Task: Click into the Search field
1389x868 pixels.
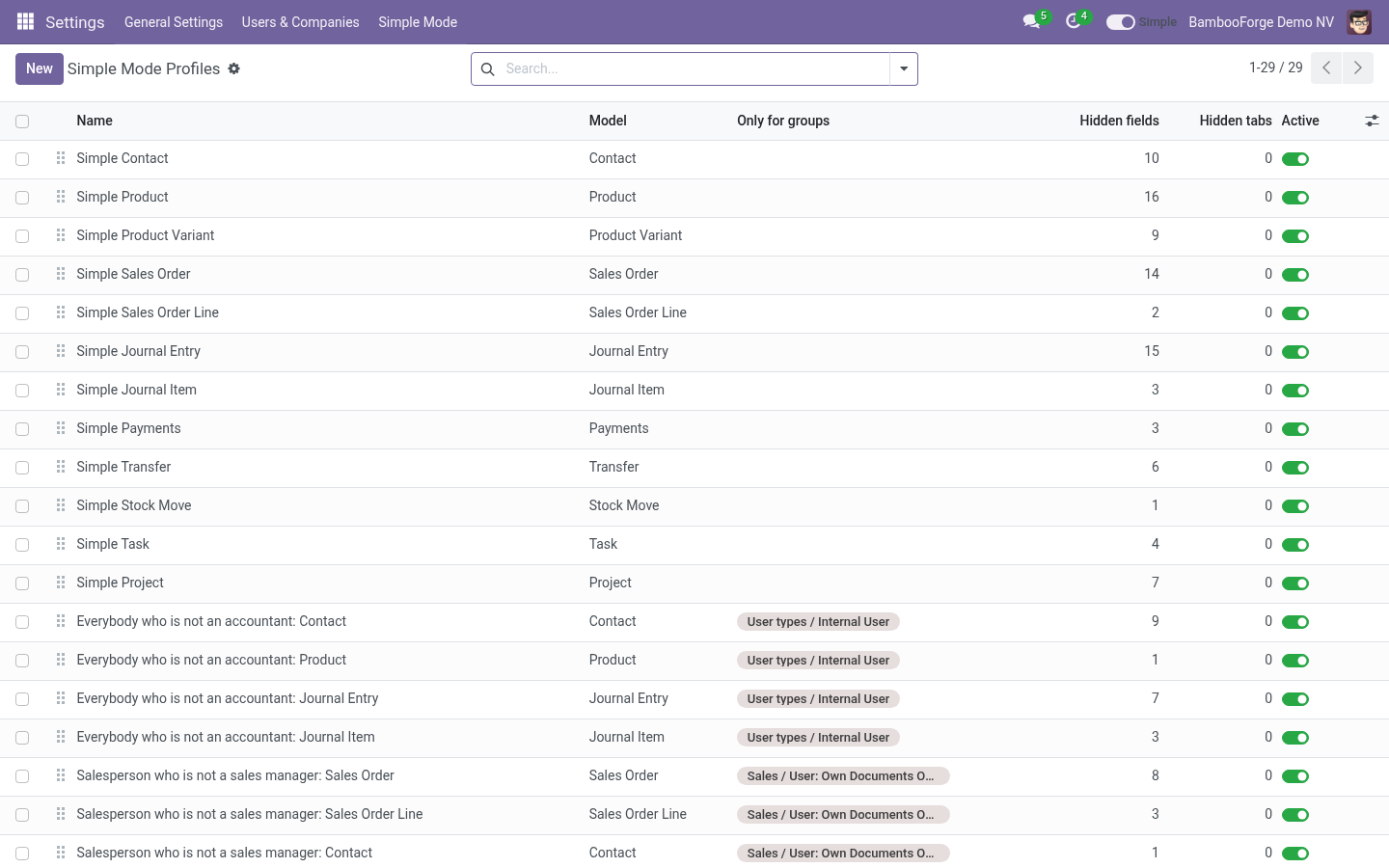Action: (693, 68)
